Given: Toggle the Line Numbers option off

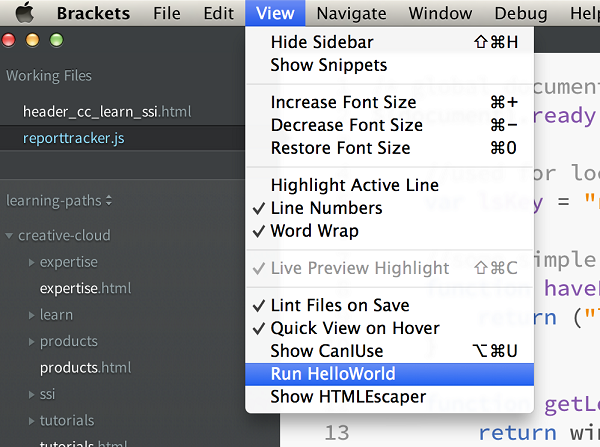Looking at the screenshot, I should coord(390,208).
